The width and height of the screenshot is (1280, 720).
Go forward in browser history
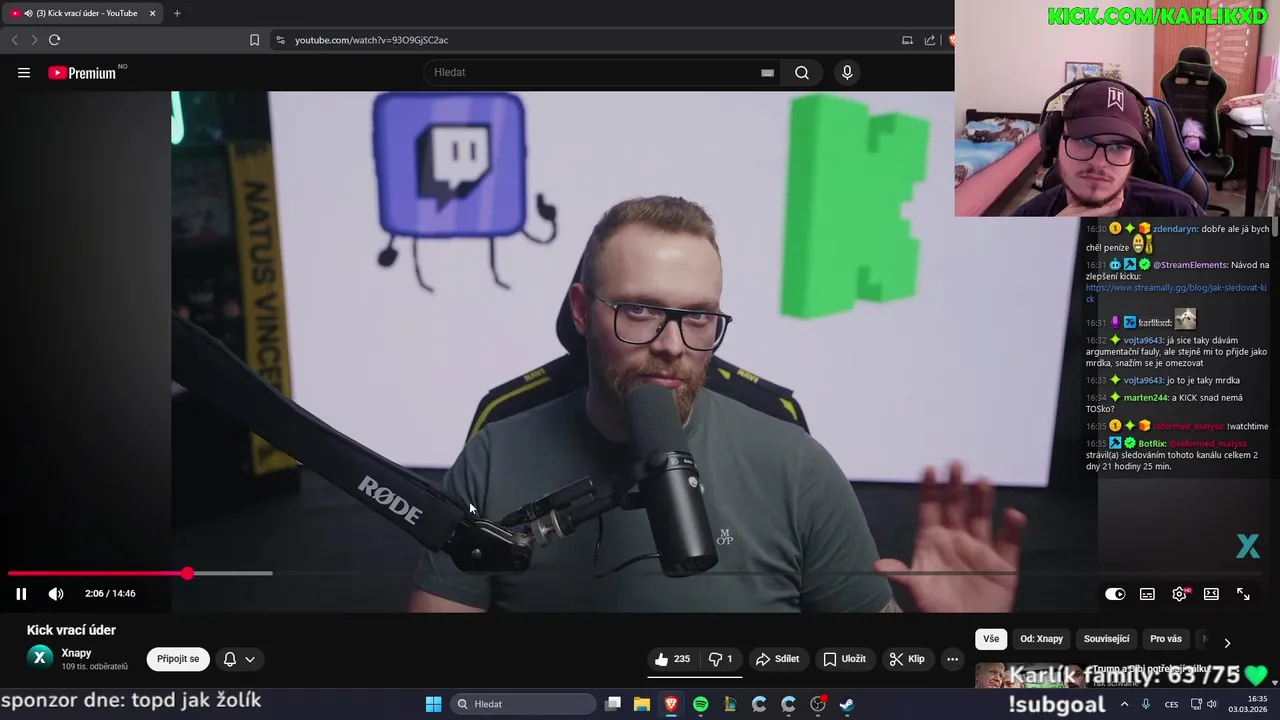pyautogui.click(x=34, y=40)
